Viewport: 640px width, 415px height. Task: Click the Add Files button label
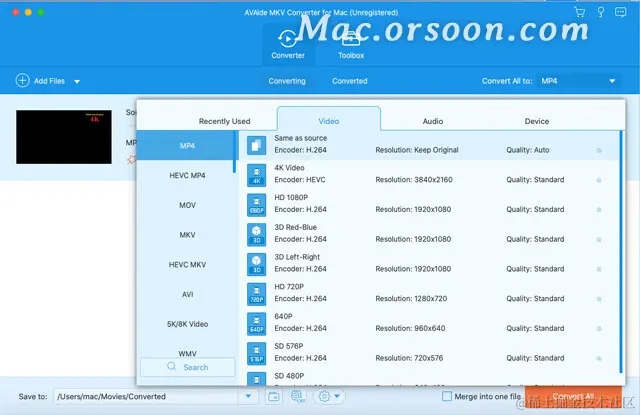point(49,81)
